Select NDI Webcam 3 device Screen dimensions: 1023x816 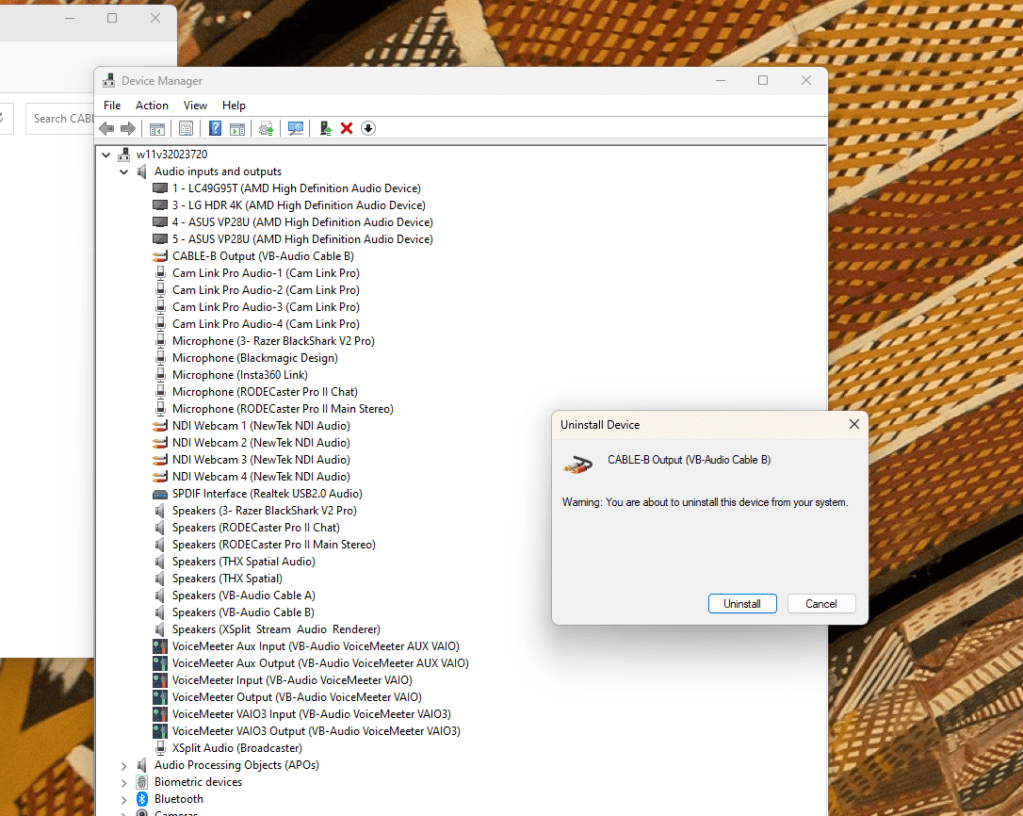pos(261,460)
